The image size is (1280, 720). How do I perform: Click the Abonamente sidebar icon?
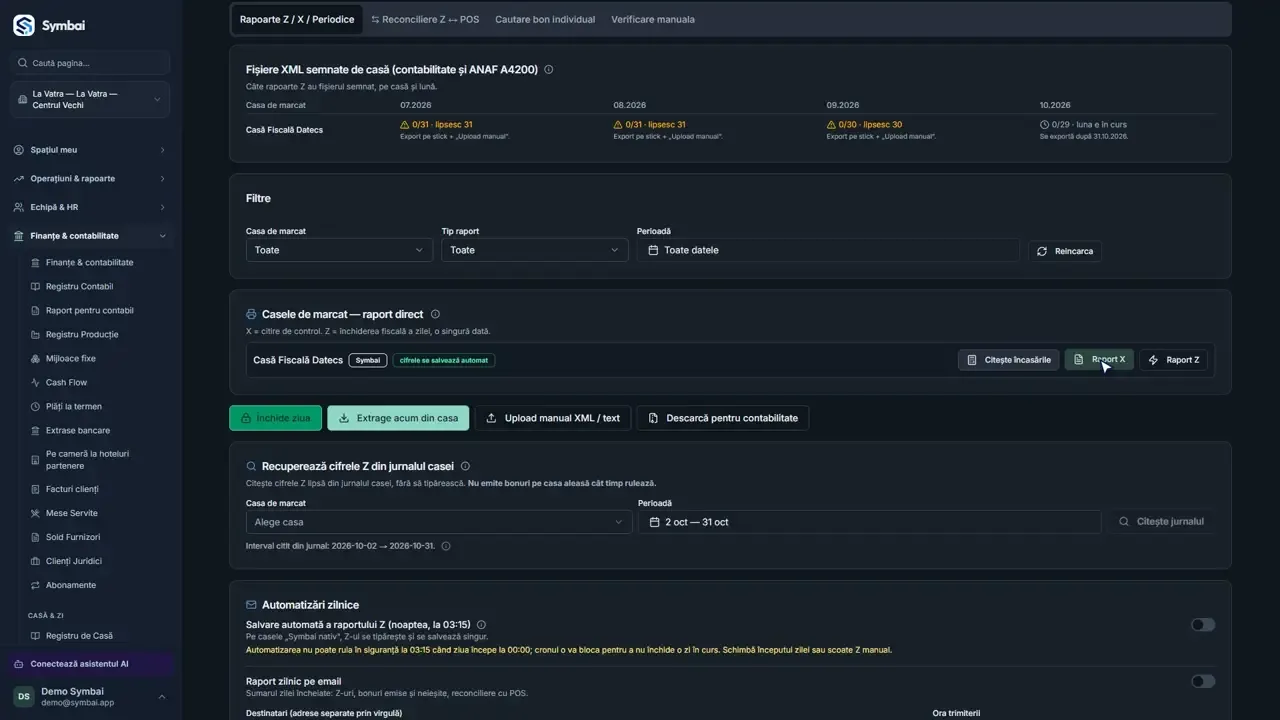pyautogui.click(x=36, y=585)
